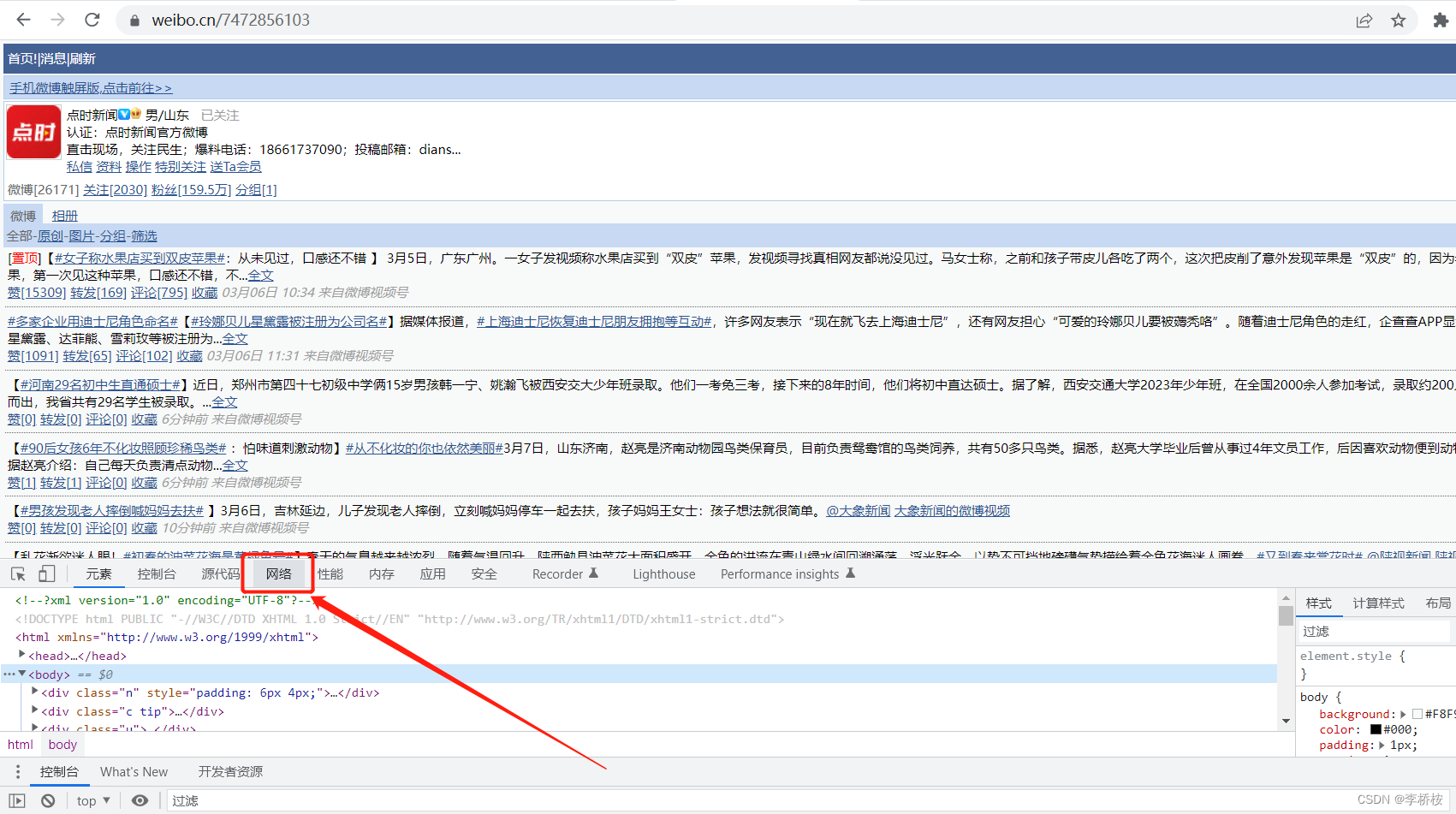The image size is (1456, 814).
Task: Click the console 过滤 filter field
Action: [809, 801]
